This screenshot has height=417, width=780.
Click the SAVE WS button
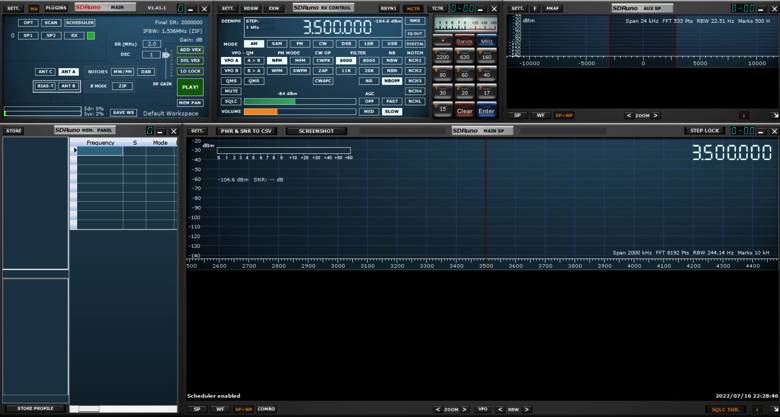click(123, 113)
